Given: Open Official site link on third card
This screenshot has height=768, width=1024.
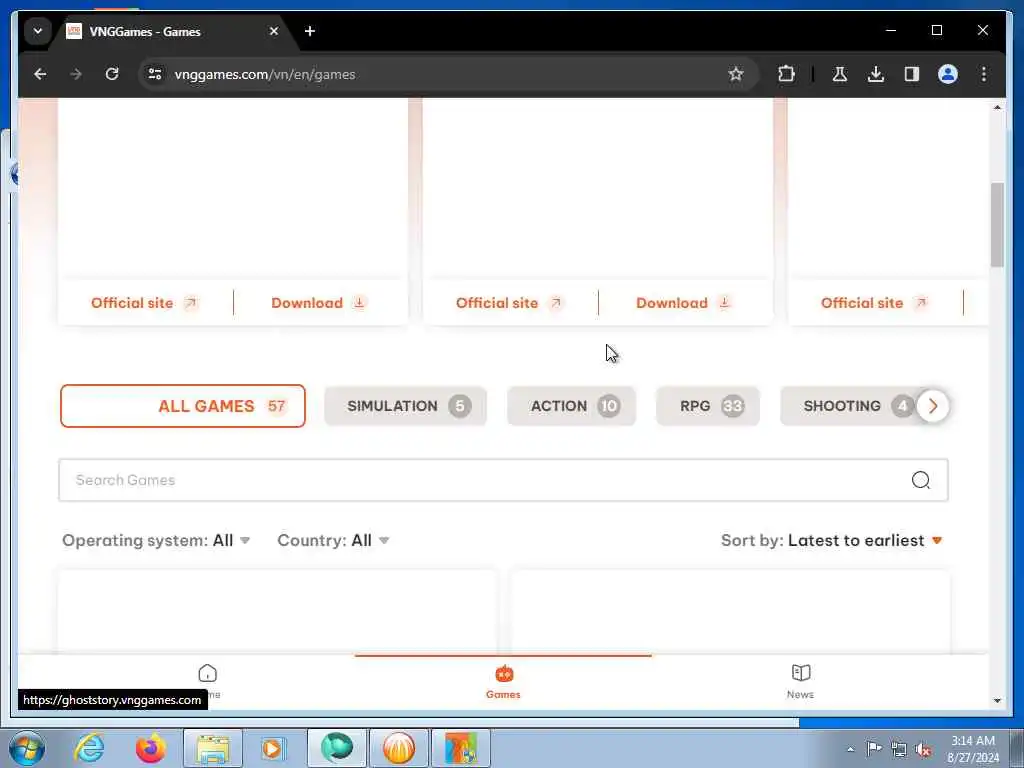Looking at the screenshot, I should (874, 303).
